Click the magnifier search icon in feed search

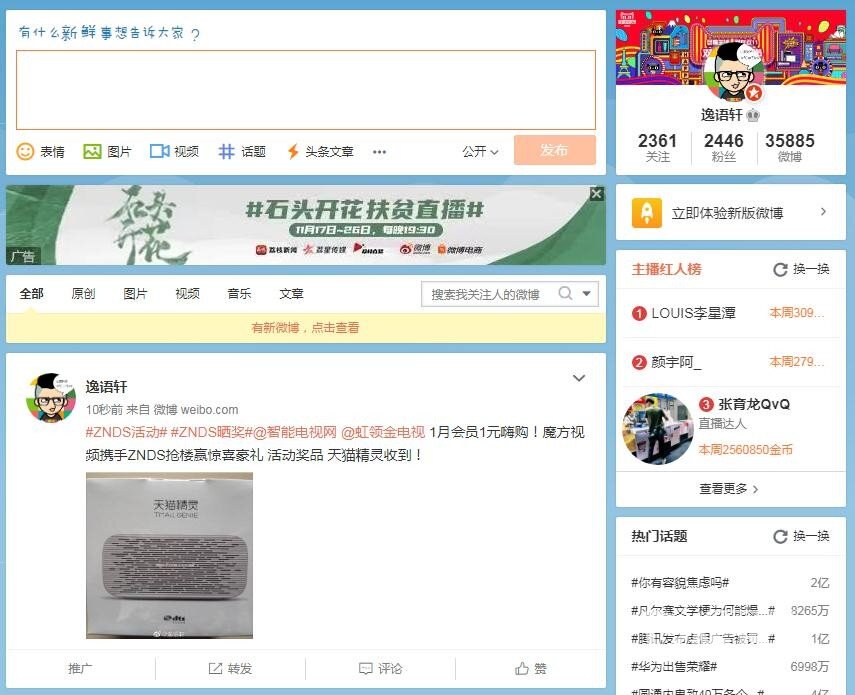point(565,293)
